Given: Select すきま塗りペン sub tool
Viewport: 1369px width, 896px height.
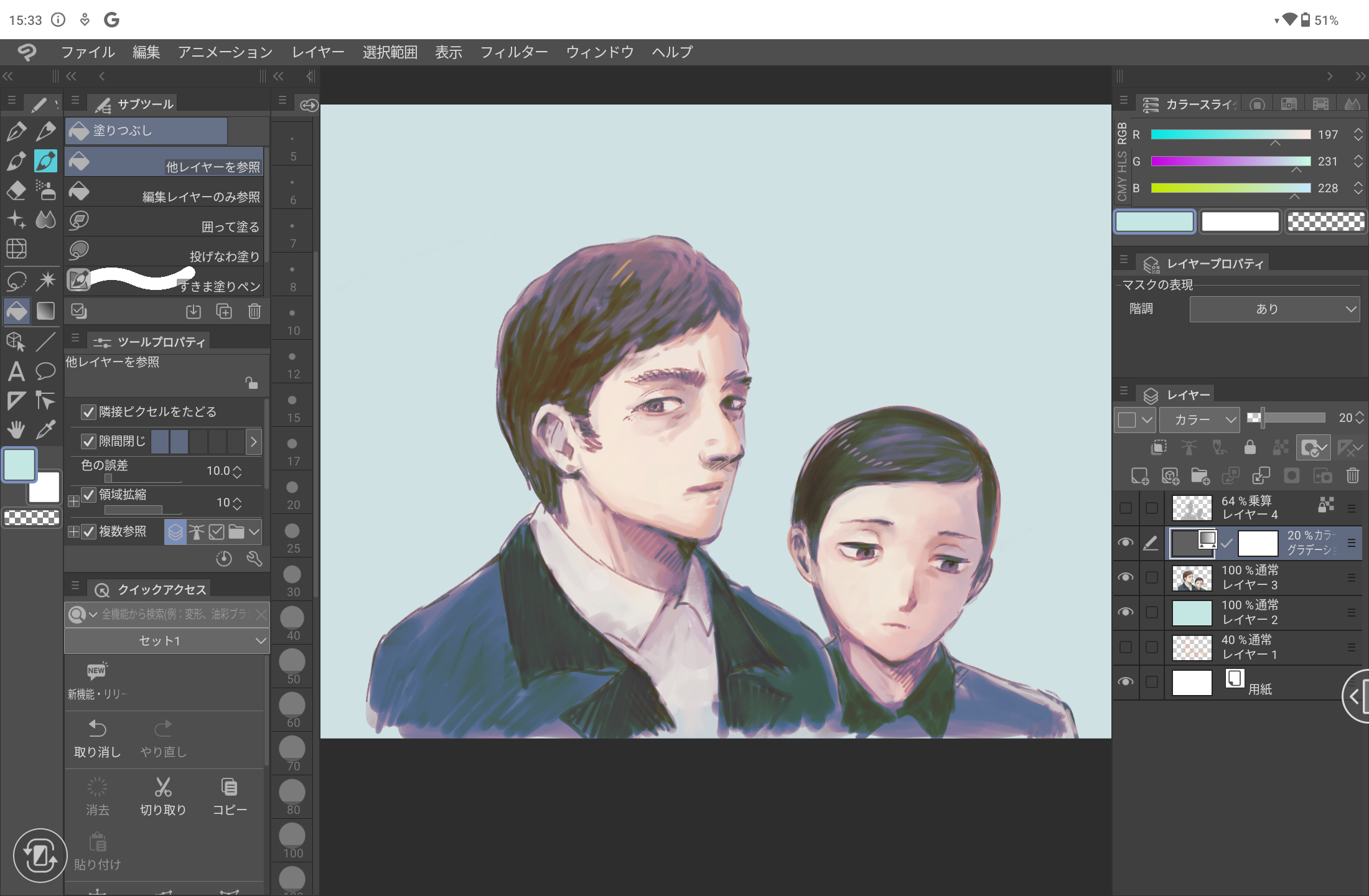Looking at the screenshot, I should 164,281.
